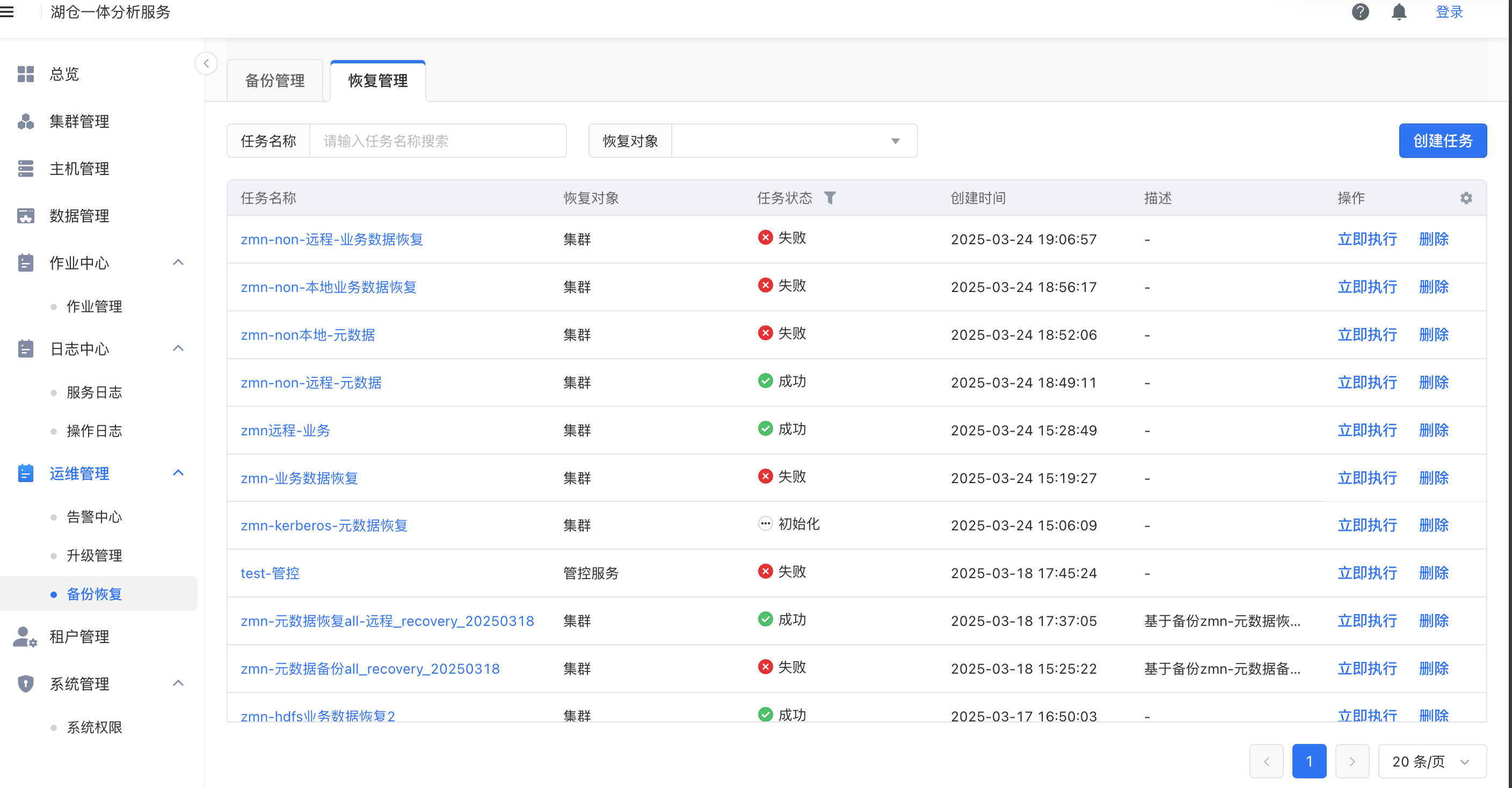Click the 数据管理 data icon

[25, 216]
